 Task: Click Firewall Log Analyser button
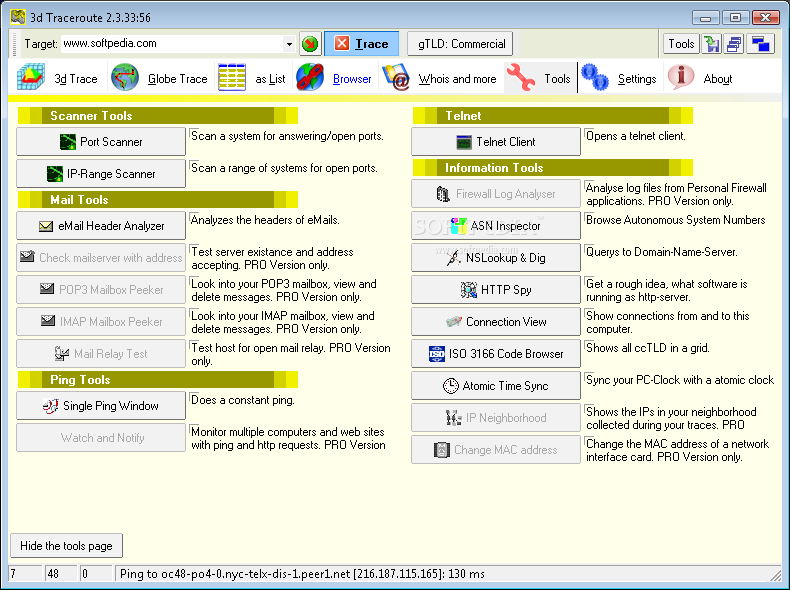tap(496, 193)
